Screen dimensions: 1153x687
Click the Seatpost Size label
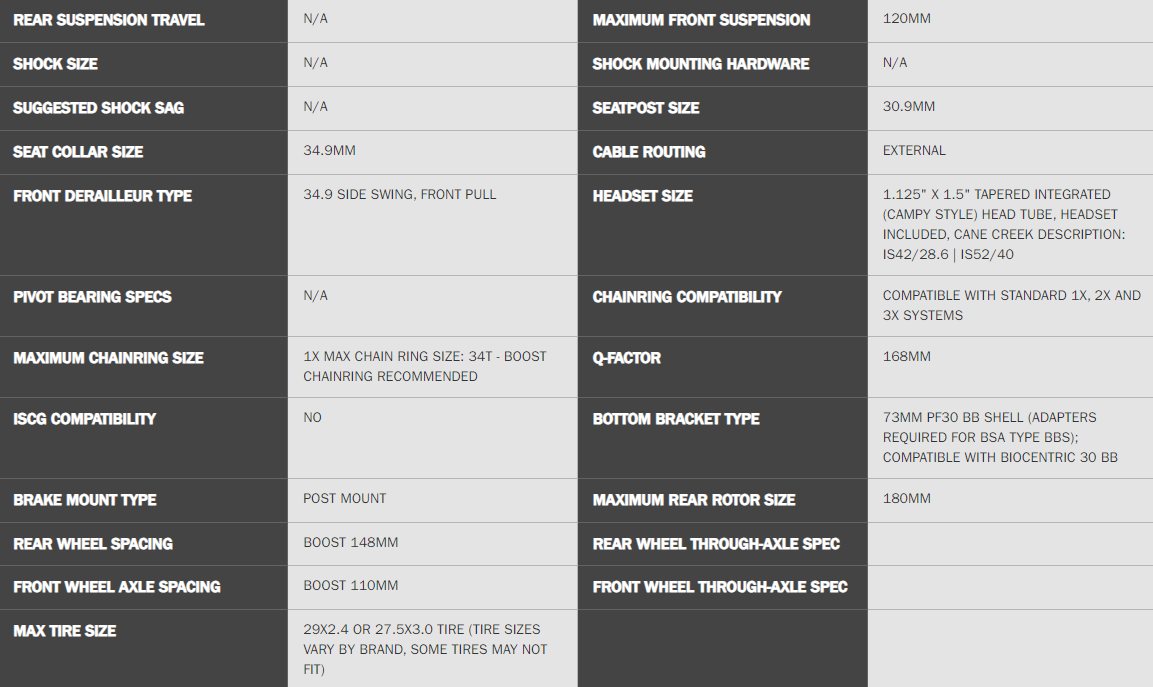coord(646,108)
